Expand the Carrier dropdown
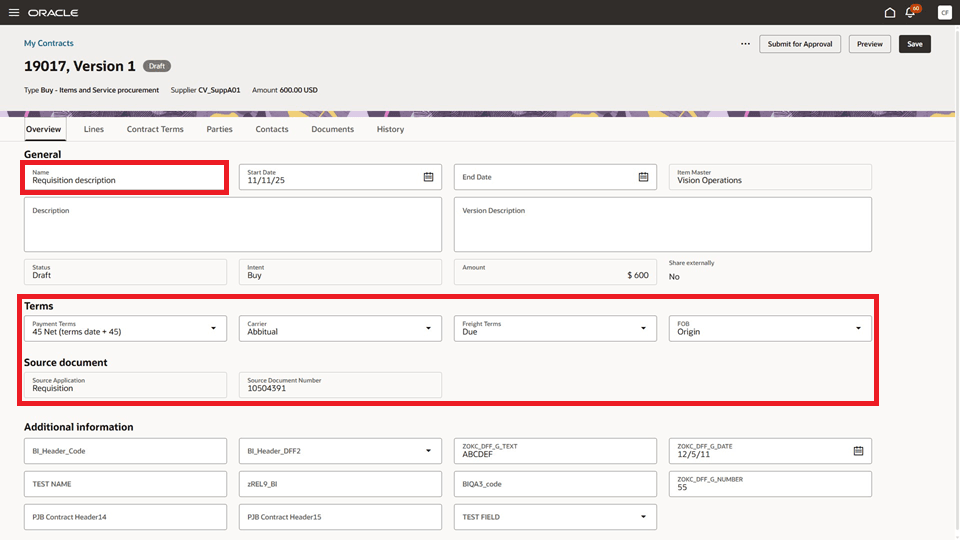The height and width of the screenshot is (540, 960). (x=429, y=328)
